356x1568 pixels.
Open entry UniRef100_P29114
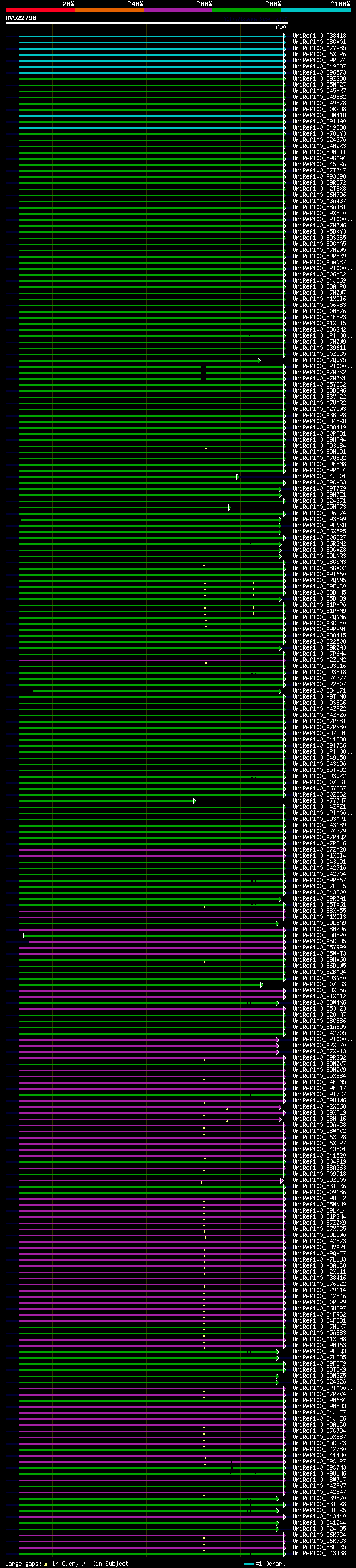(319, 1290)
